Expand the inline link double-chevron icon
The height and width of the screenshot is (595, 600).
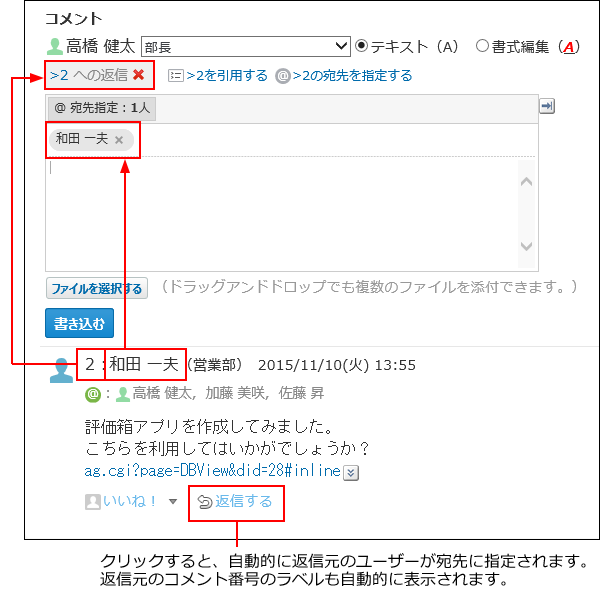point(351,473)
